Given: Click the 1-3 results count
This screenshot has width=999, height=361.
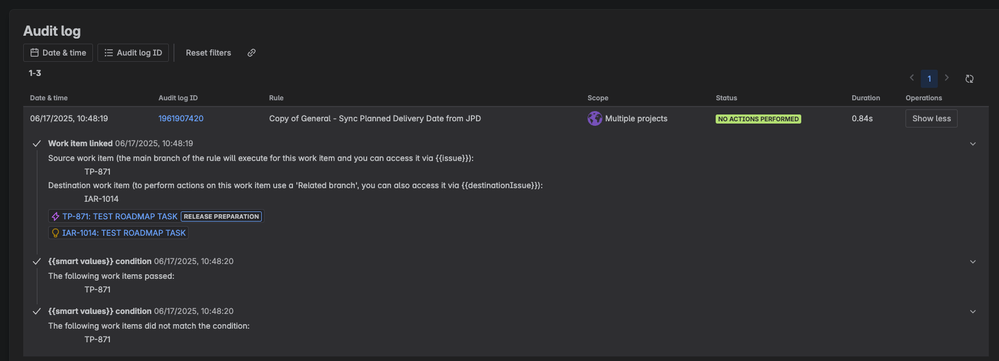Looking at the screenshot, I should 35,73.
